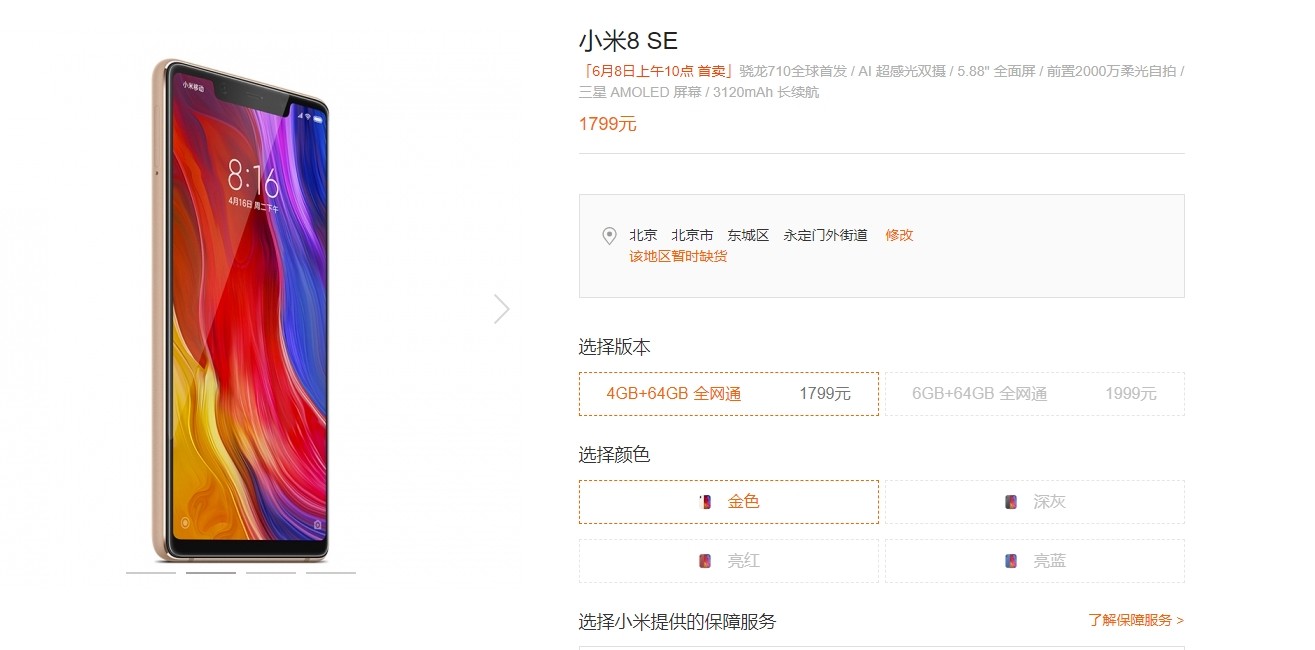Image resolution: width=1315 pixels, height=650 pixels.
Task: Click the 小米8 SE product title
Action: point(628,41)
